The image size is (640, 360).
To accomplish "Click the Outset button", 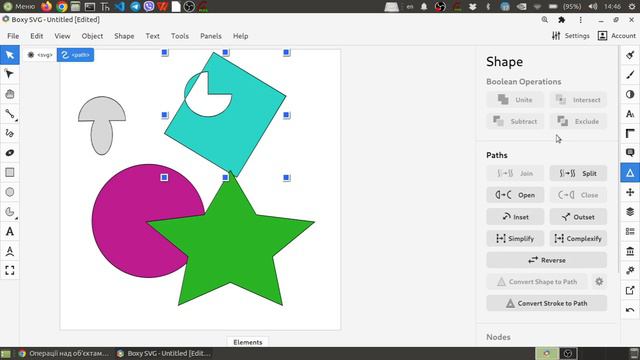I will click(x=578, y=217).
